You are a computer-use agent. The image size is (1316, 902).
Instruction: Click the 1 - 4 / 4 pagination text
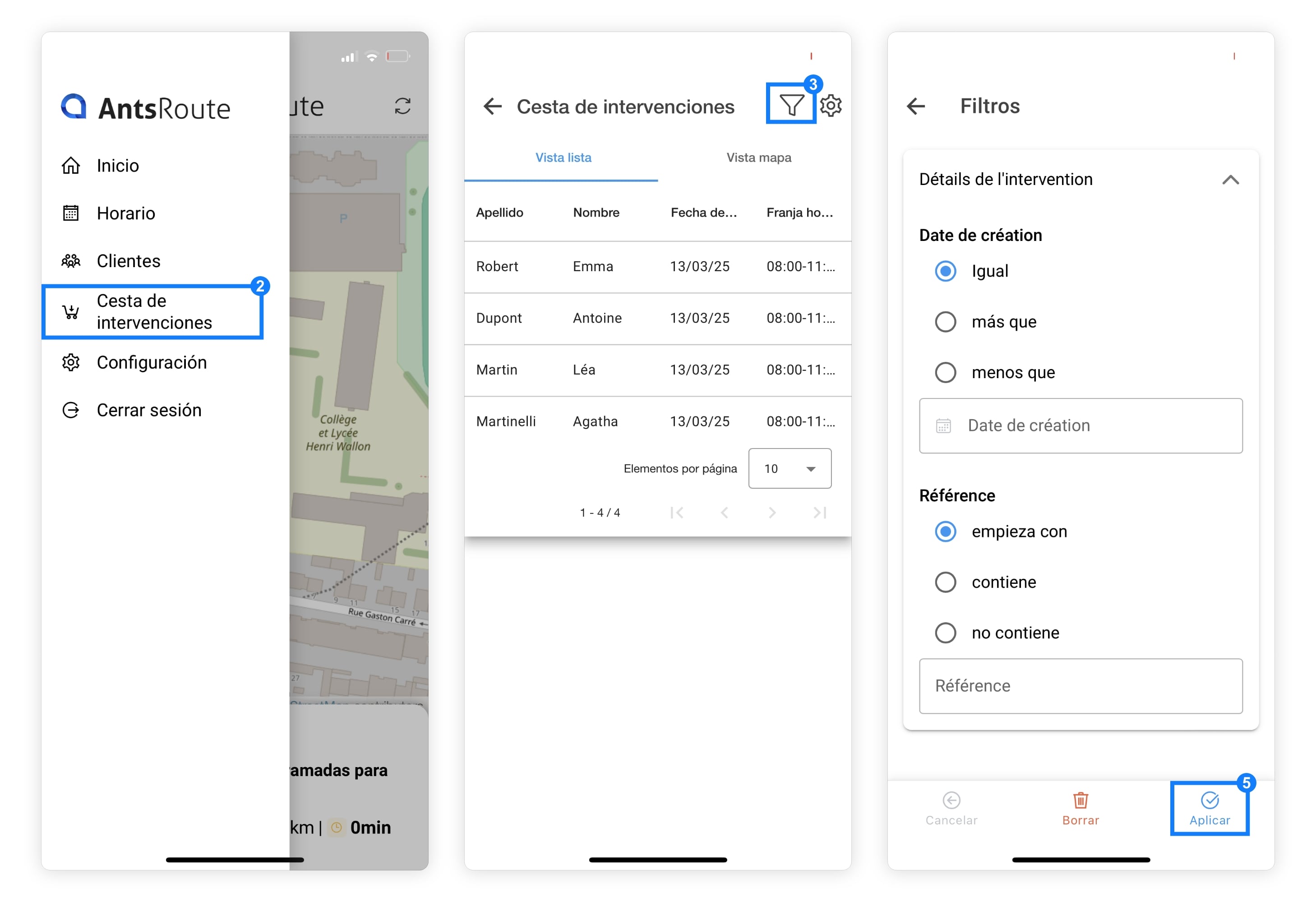click(600, 513)
